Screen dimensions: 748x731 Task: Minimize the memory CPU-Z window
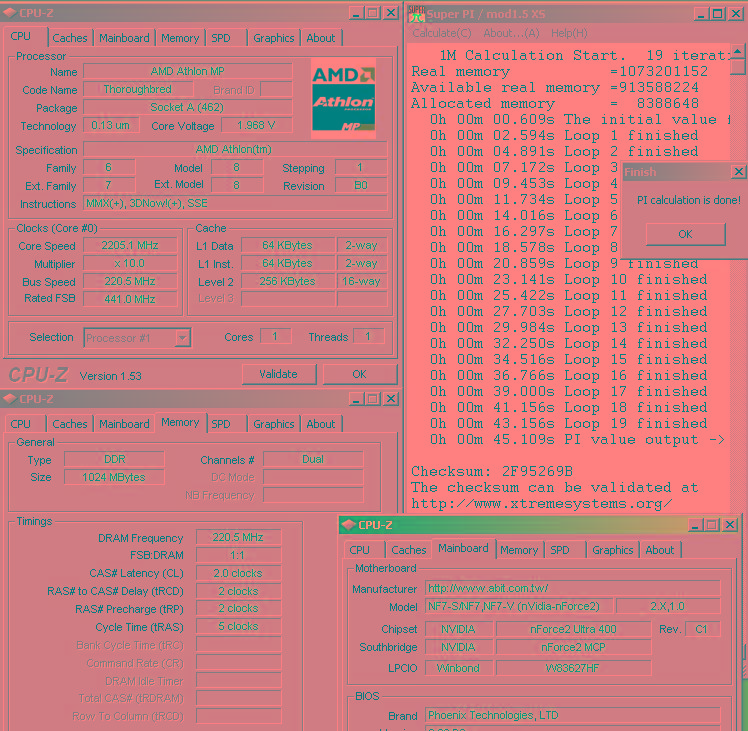[356, 398]
